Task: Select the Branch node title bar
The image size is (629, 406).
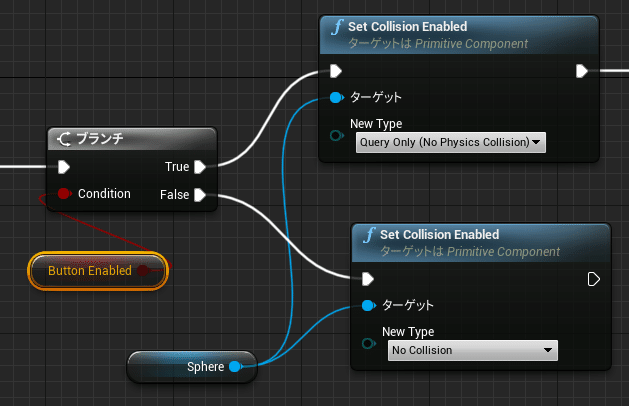Action: click(x=132, y=139)
